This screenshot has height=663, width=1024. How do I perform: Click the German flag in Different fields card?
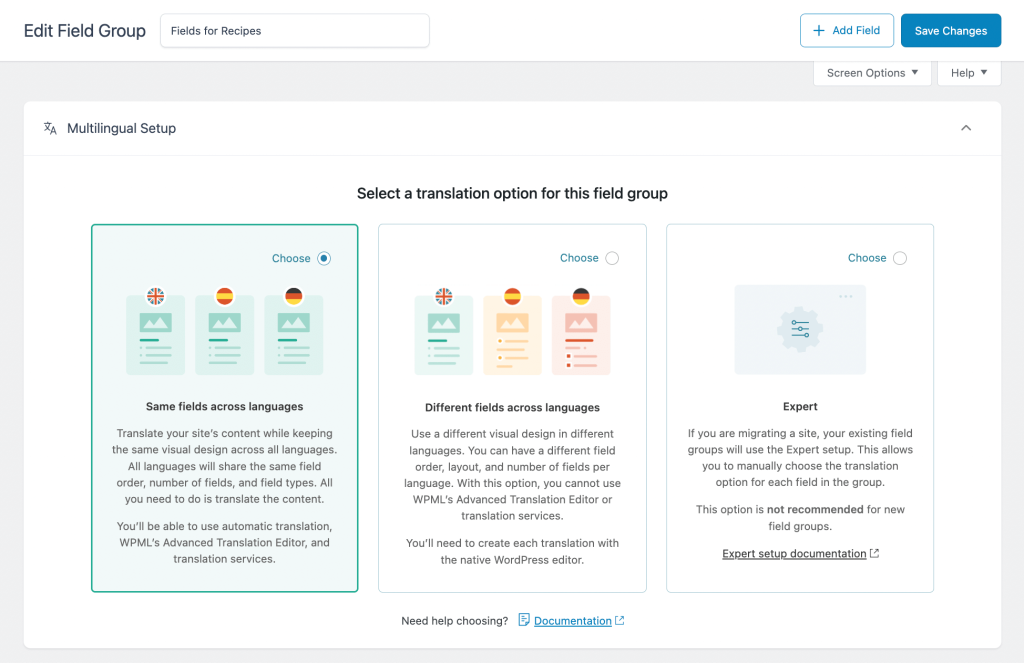[581, 296]
